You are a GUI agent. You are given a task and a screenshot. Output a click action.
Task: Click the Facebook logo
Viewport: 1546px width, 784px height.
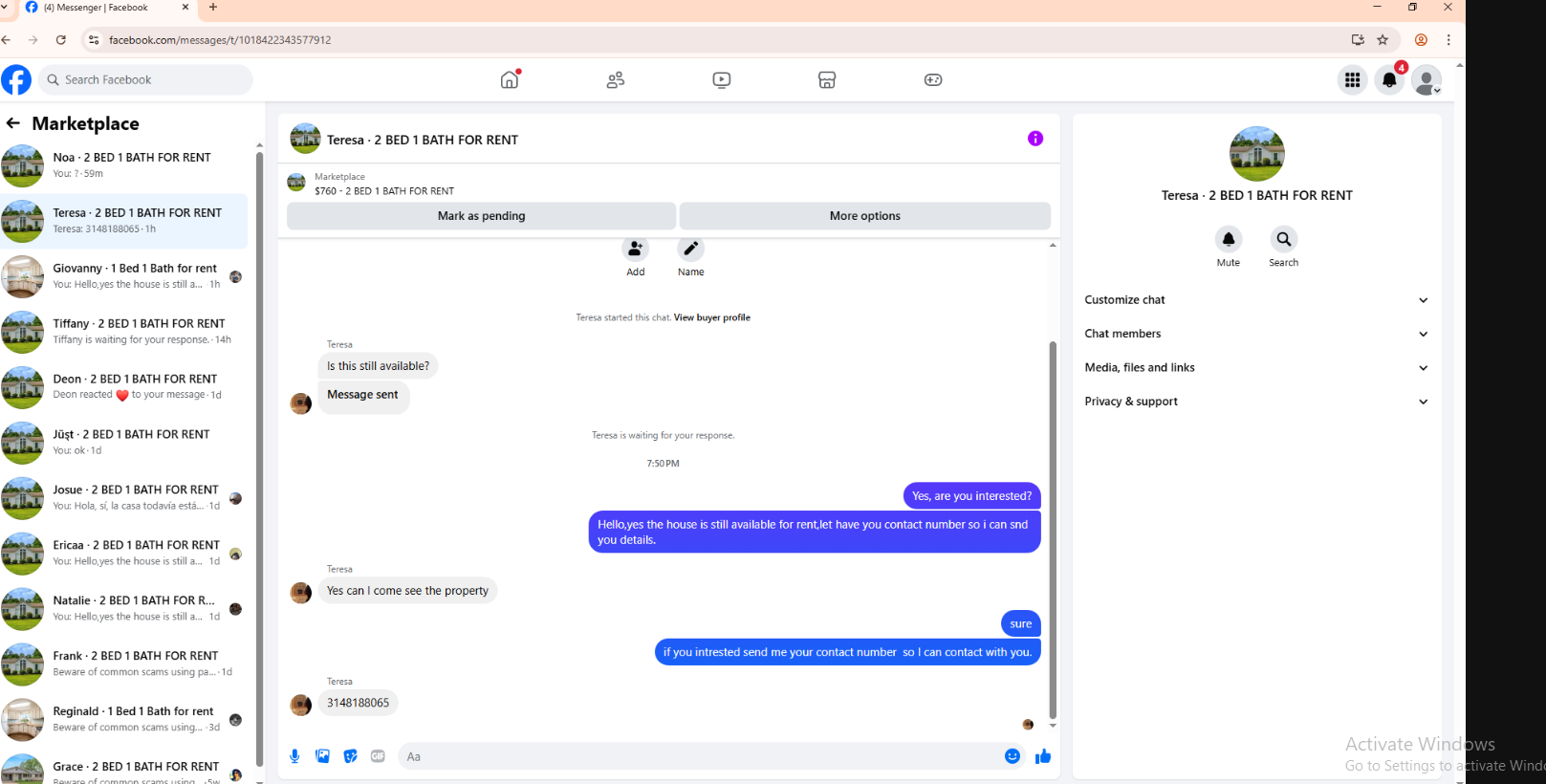(x=16, y=79)
